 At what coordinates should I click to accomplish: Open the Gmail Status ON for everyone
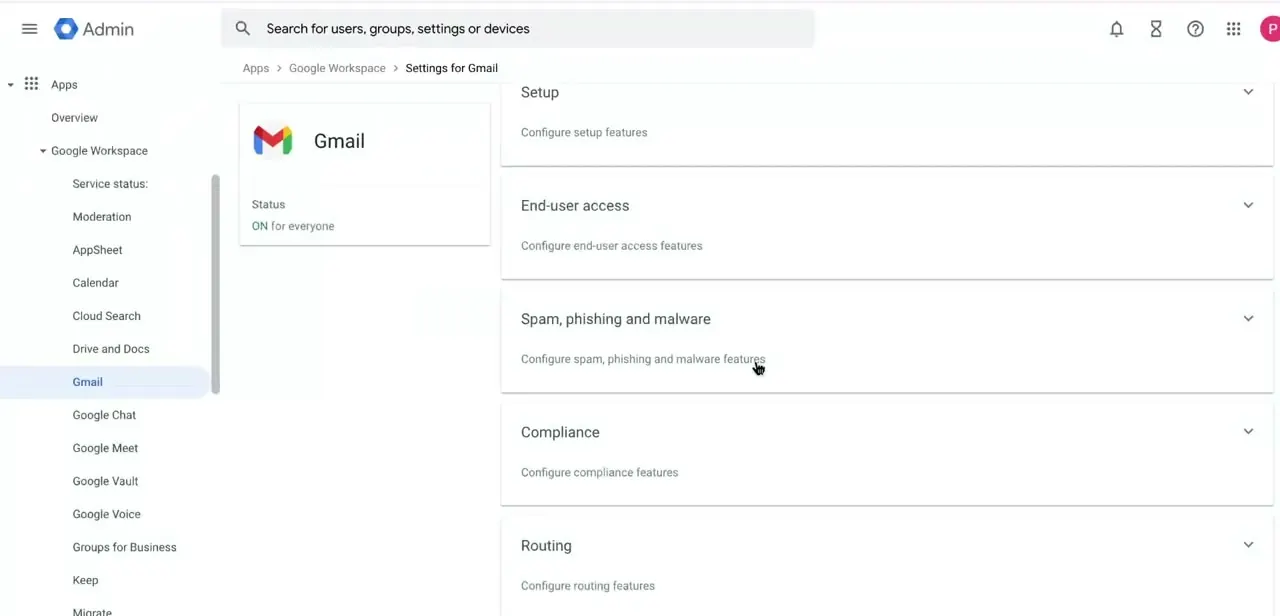[293, 226]
